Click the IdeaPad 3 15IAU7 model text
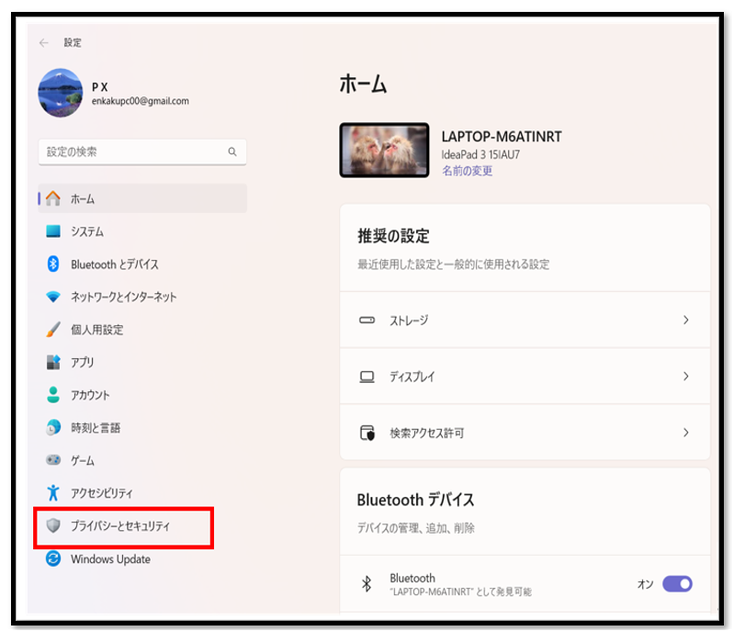This screenshot has width=734, height=631. pos(481,154)
